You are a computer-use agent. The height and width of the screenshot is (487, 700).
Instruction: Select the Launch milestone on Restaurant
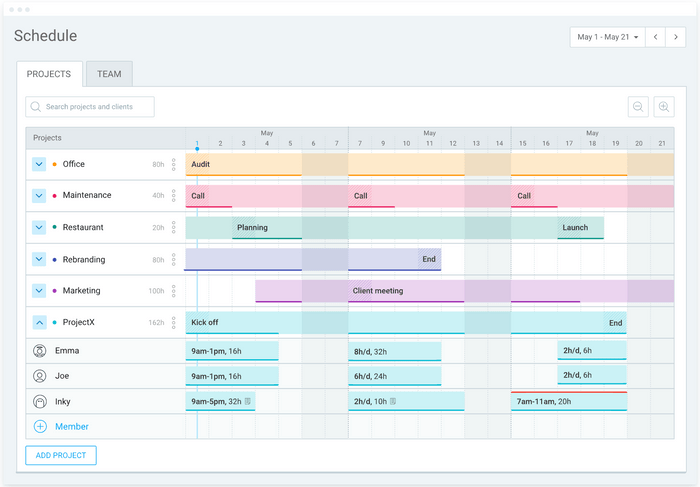pyautogui.click(x=575, y=227)
